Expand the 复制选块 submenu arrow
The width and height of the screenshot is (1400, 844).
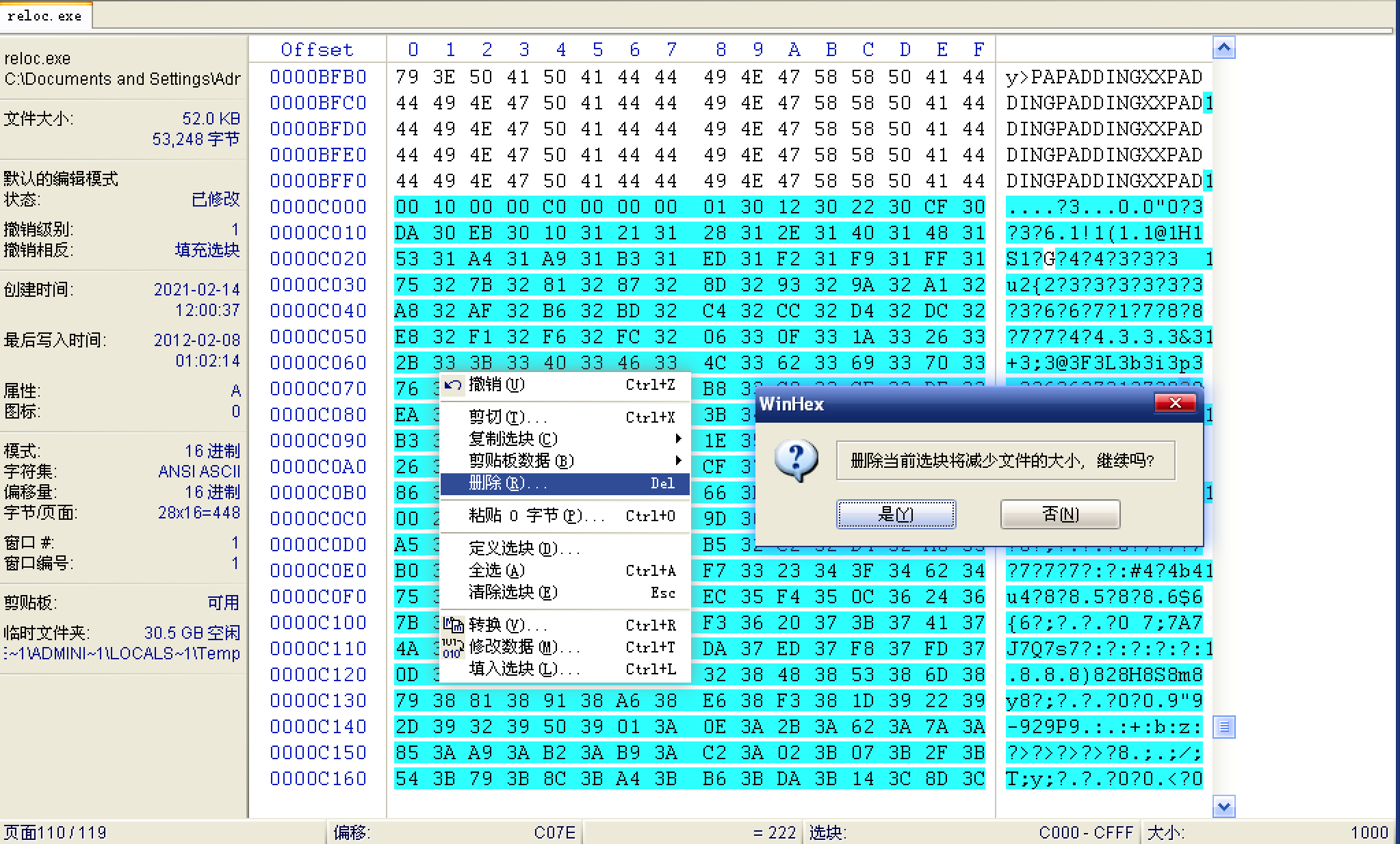(x=678, y=438)
